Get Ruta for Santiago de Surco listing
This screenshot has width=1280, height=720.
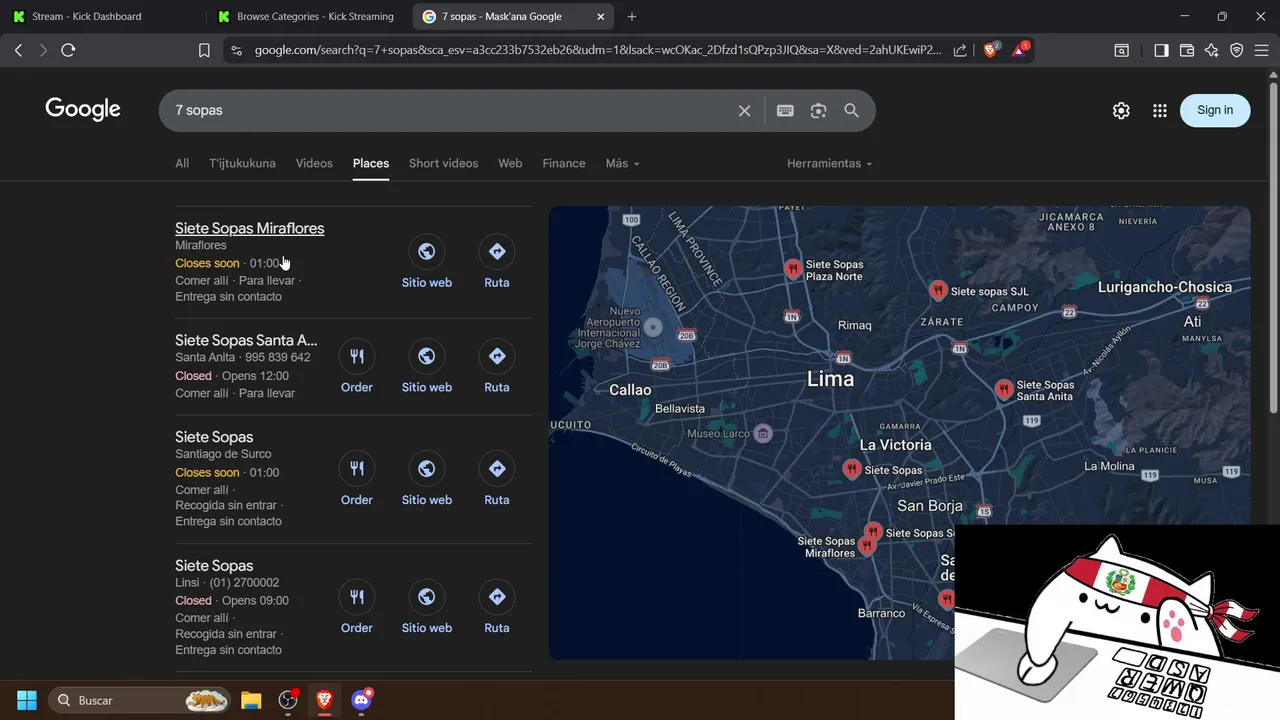pyautogui.click(x=497, y=480)
